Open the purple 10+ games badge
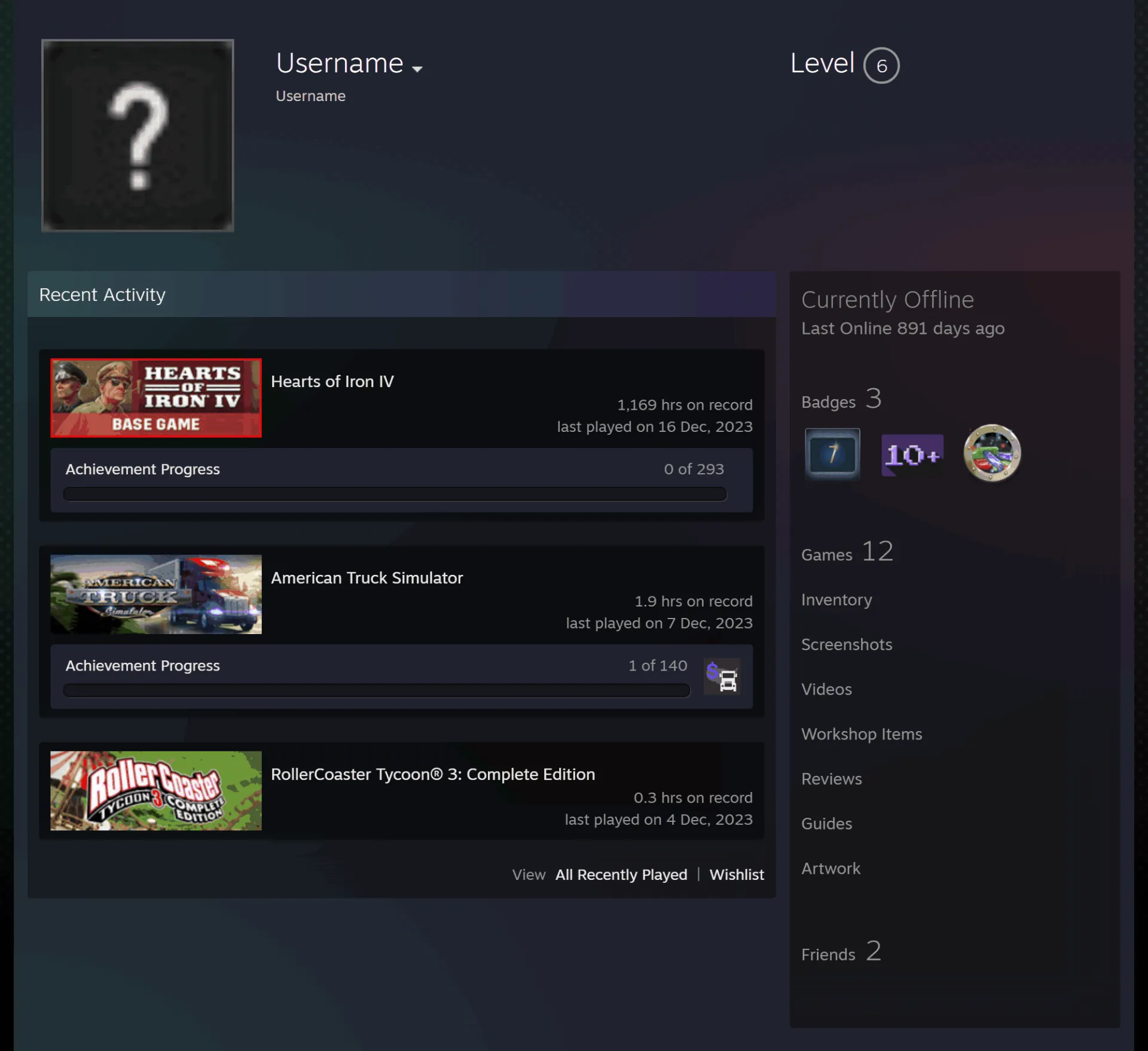 pos(912,455)
